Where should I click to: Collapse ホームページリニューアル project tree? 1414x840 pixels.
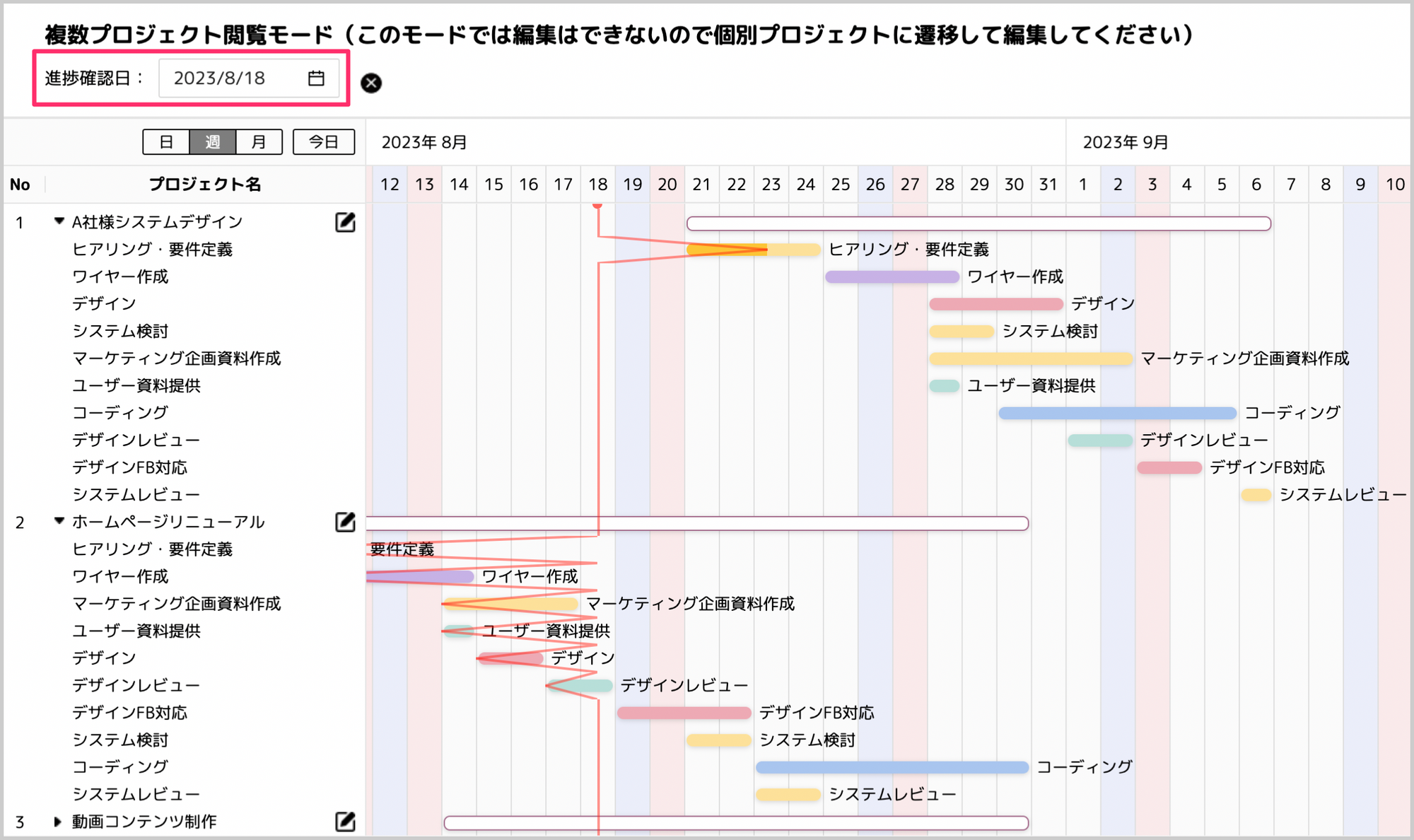59,521
